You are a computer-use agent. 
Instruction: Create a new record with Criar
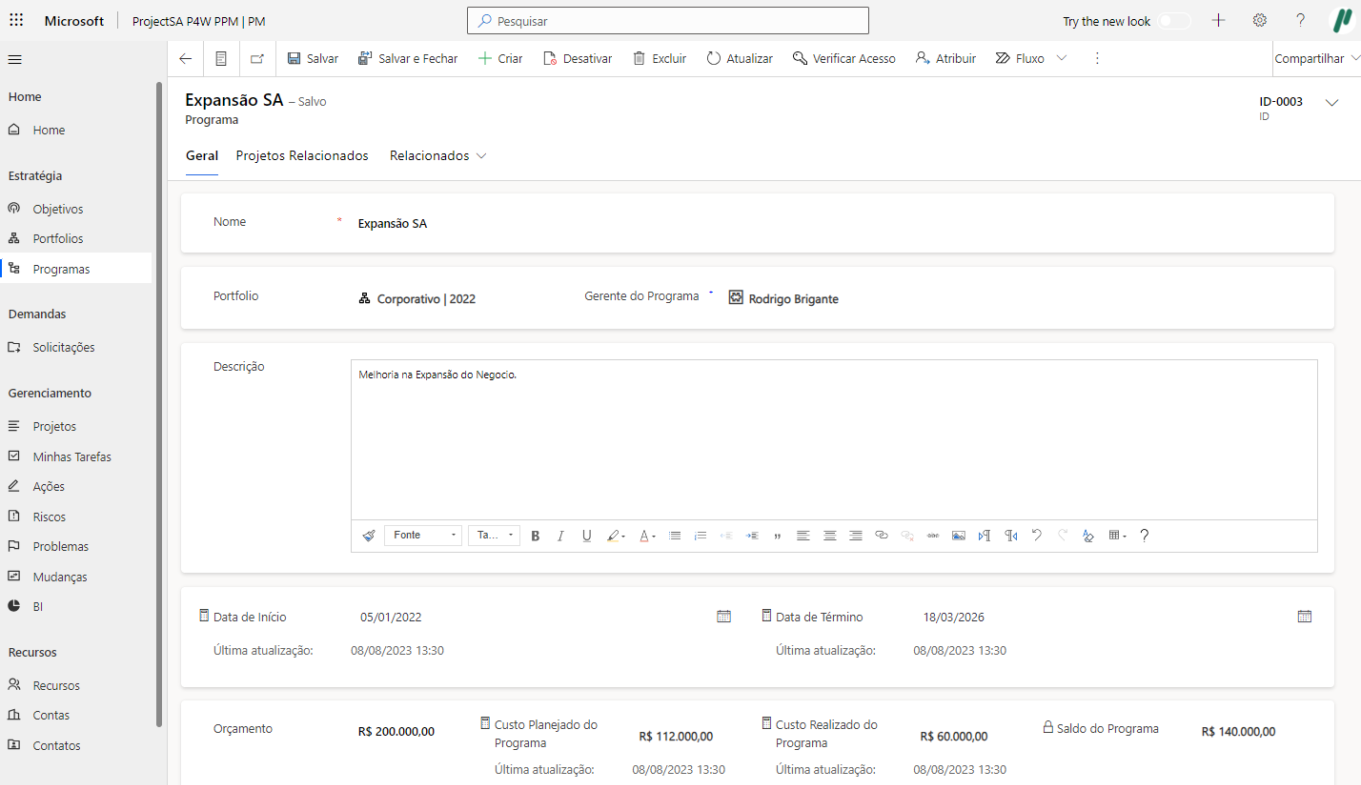point(500,59)
